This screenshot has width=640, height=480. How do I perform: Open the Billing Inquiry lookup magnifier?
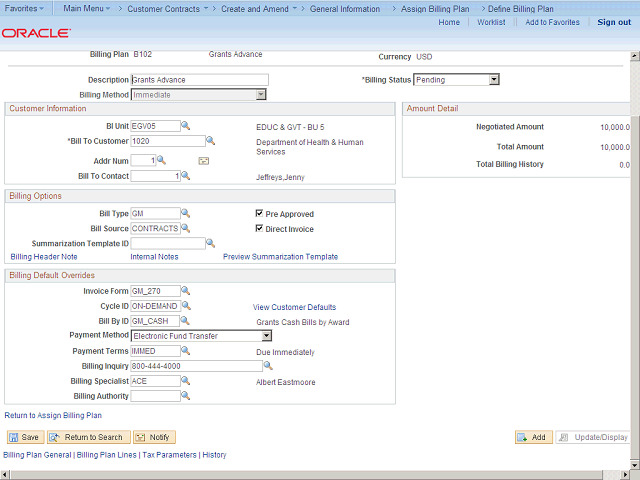pyautogui.click(x=267, y=366)
